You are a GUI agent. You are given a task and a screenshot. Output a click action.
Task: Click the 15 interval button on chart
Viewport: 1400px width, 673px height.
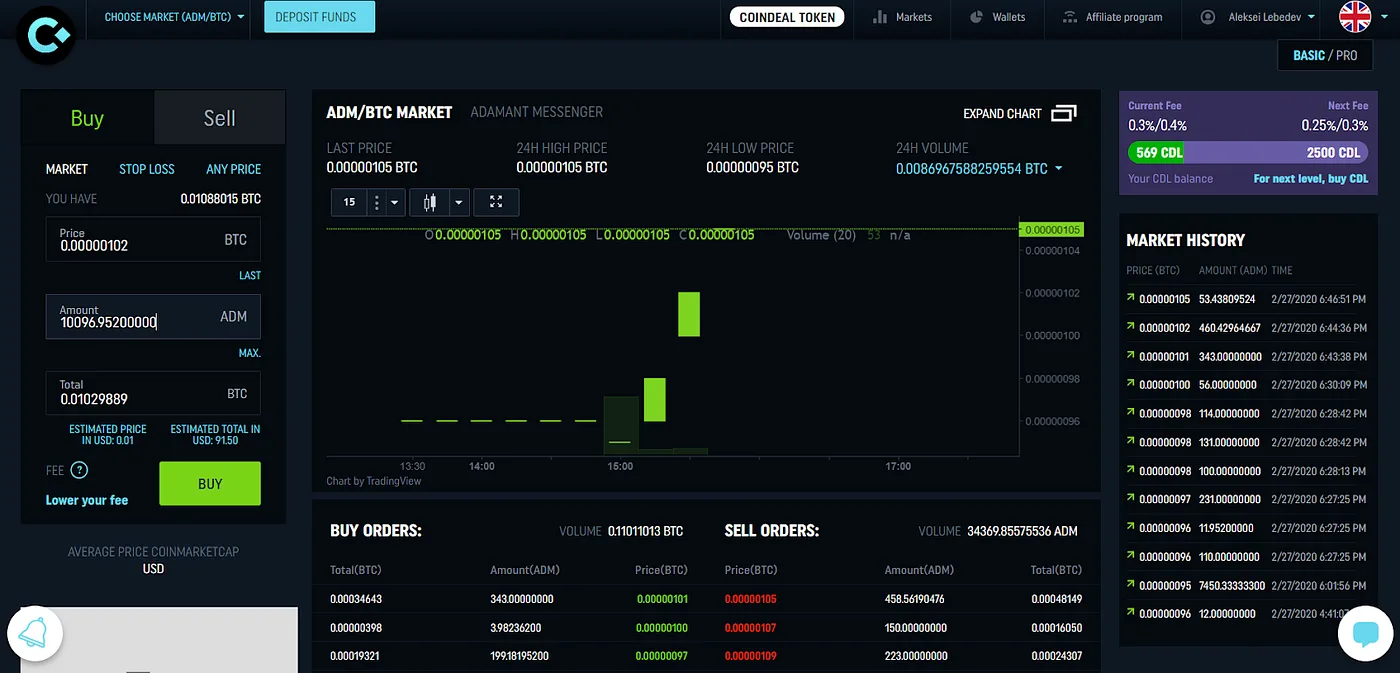coord(349,202)
